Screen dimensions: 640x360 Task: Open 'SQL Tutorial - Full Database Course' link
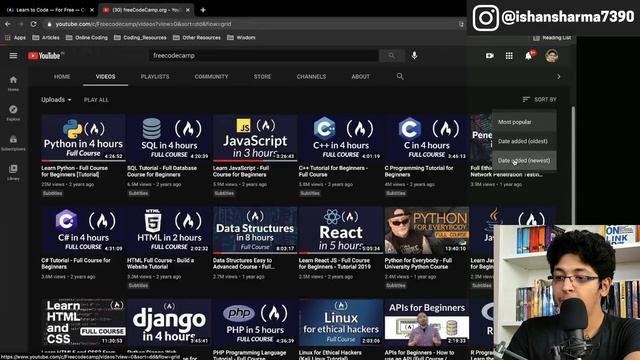[x=162, y=171]
